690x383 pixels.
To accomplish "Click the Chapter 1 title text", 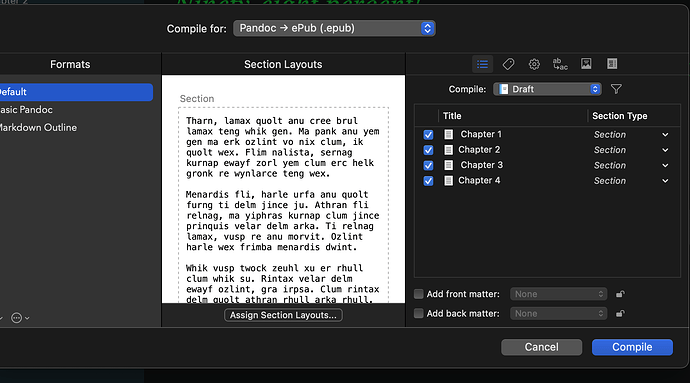I will pyautogui.click(x=481, y=134).
